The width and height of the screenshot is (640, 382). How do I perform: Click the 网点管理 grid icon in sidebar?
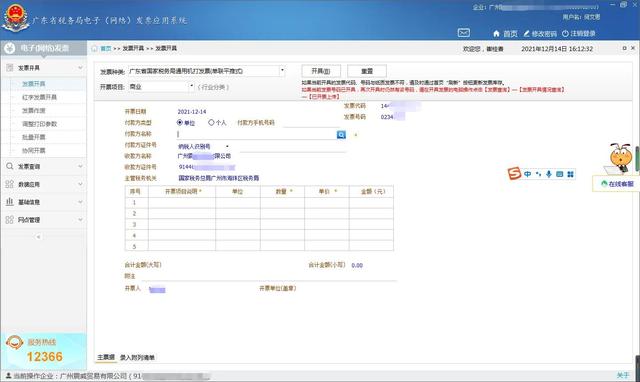point(10,220)
